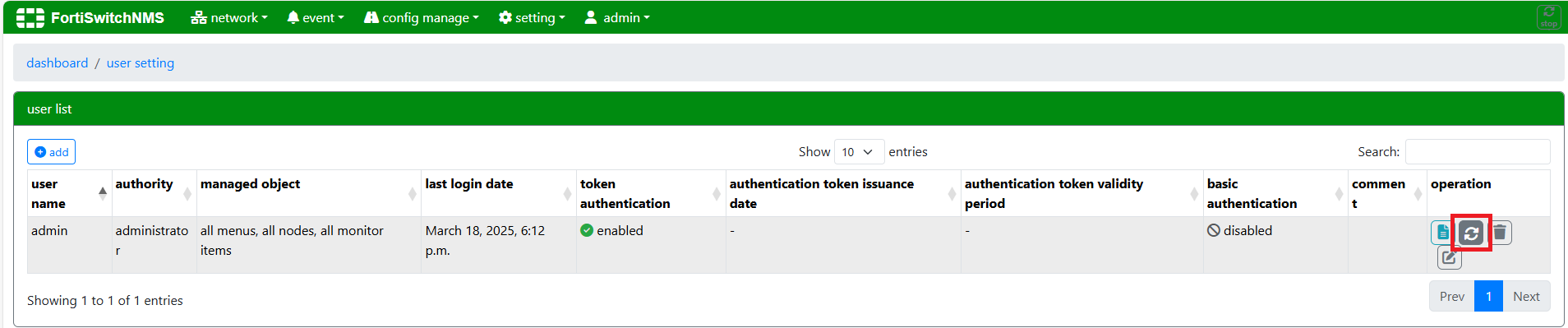Image resolution: width=1568 pixels, height=328 pixels.
Task: Sort table by last login date
Action: pyautogui.click(x=499, y=193)
